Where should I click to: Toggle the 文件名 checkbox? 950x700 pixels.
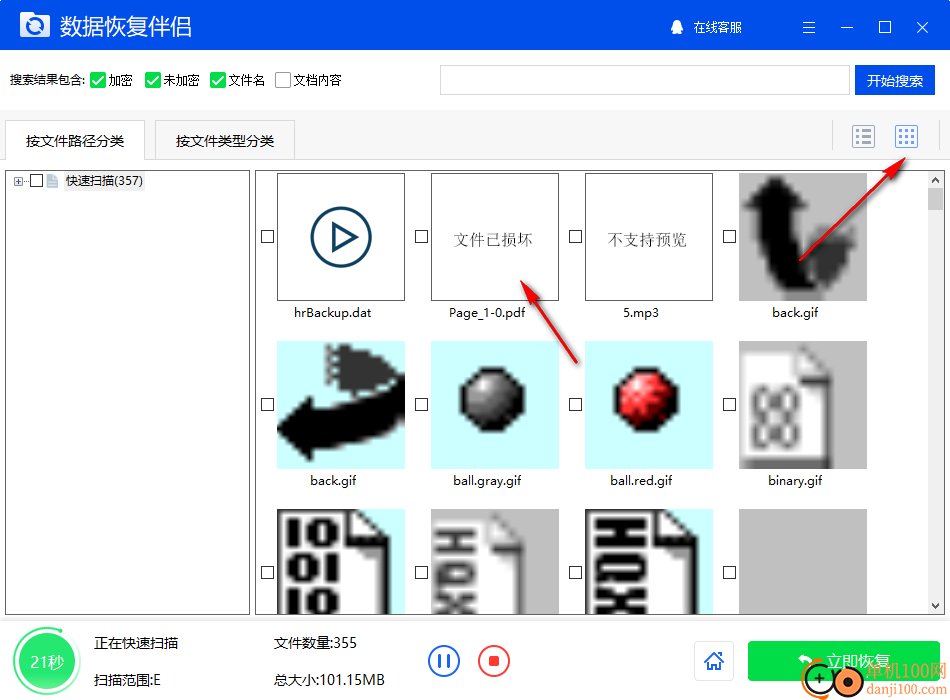click(x=218, y=80)
